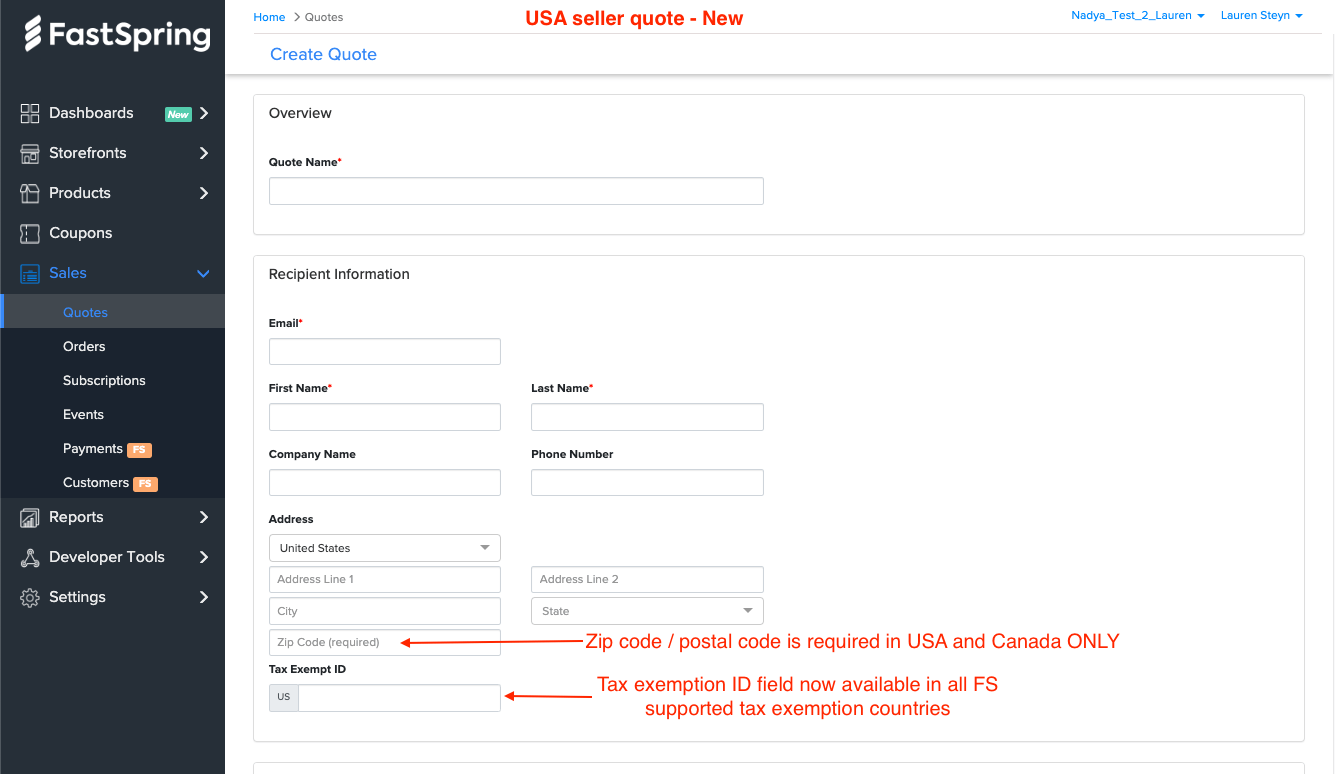
Task: Open the Subscriptions menu item
Action: point(104,380)
